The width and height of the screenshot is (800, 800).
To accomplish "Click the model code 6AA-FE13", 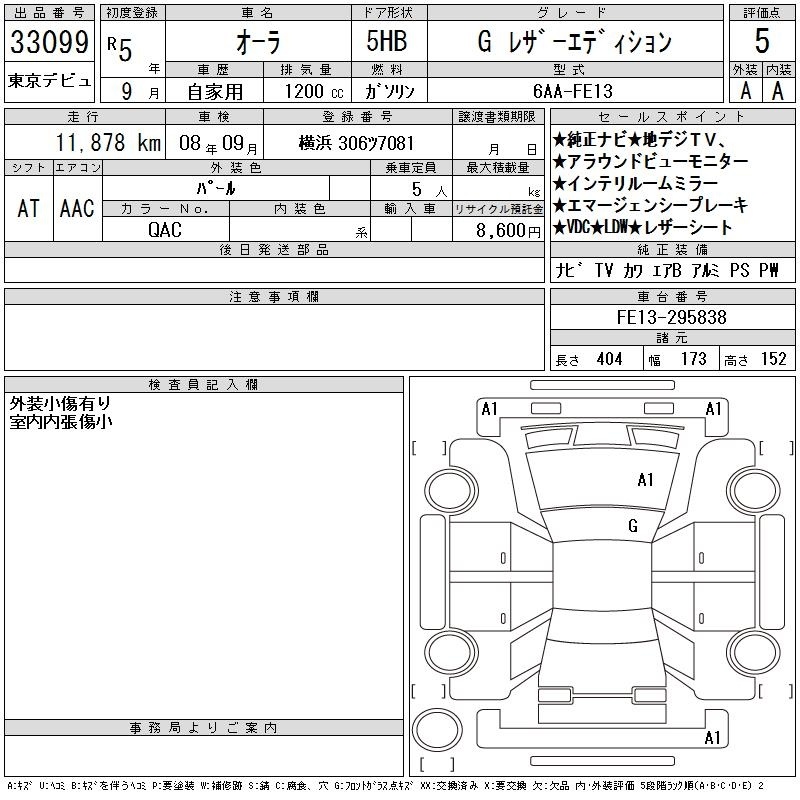I will (x=572, y=91).
